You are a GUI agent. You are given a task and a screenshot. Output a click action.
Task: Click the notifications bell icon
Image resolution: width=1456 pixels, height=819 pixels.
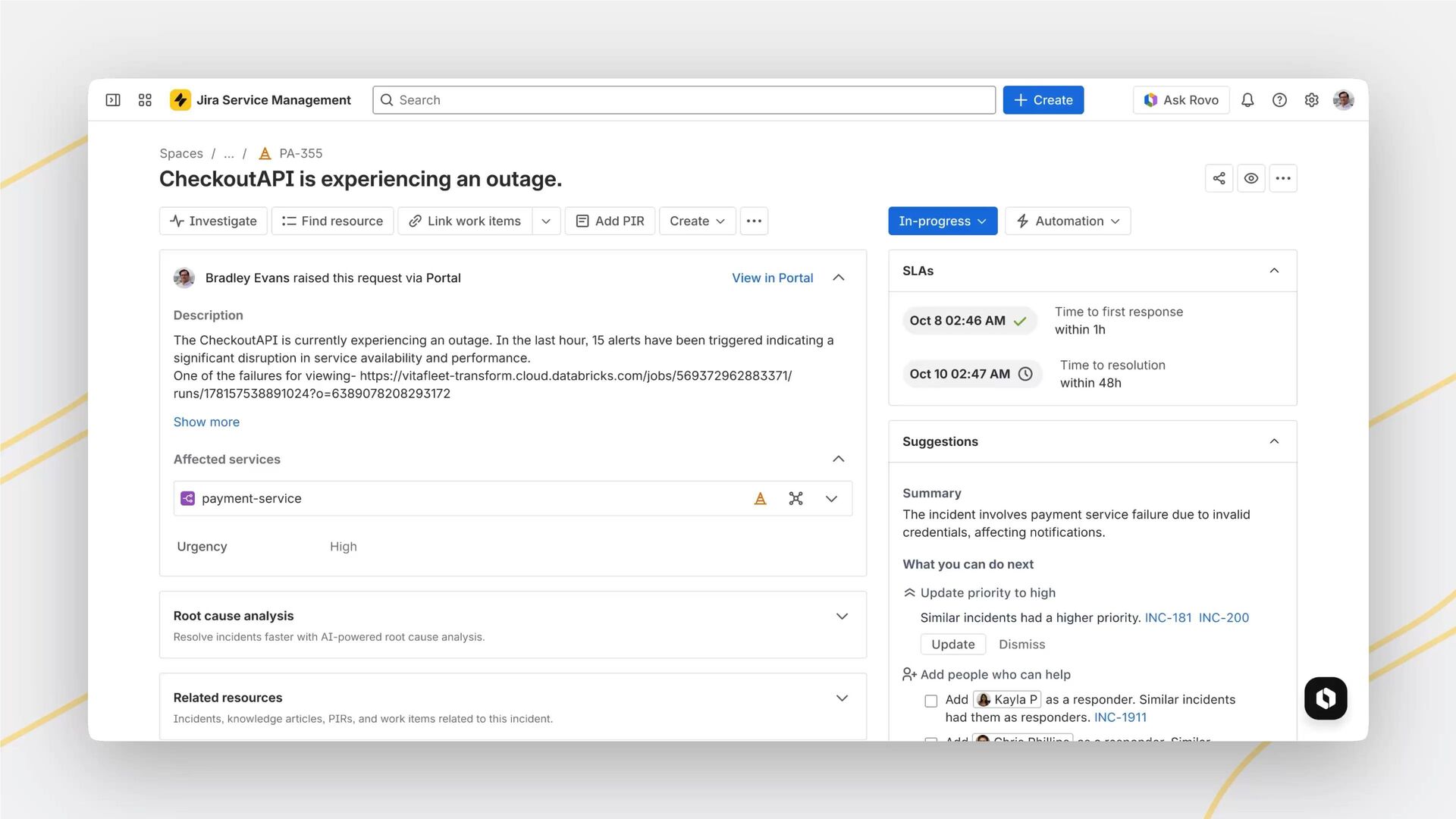click(x=1247, y=100)
